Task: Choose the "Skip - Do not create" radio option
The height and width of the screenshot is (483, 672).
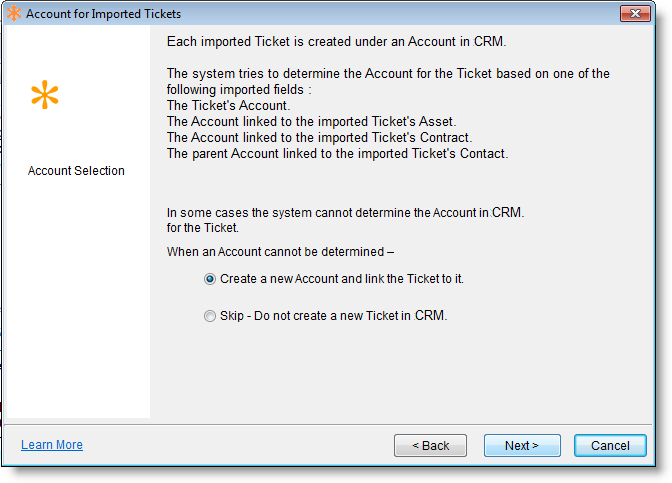Action: 210,316
